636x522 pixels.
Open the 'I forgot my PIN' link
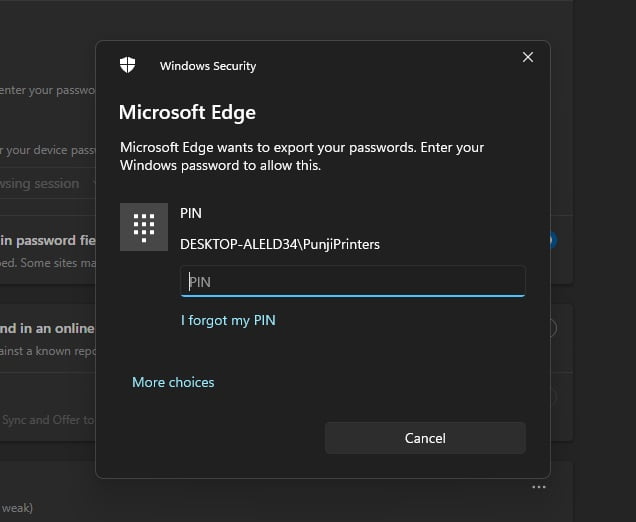[x=228, y=320]
